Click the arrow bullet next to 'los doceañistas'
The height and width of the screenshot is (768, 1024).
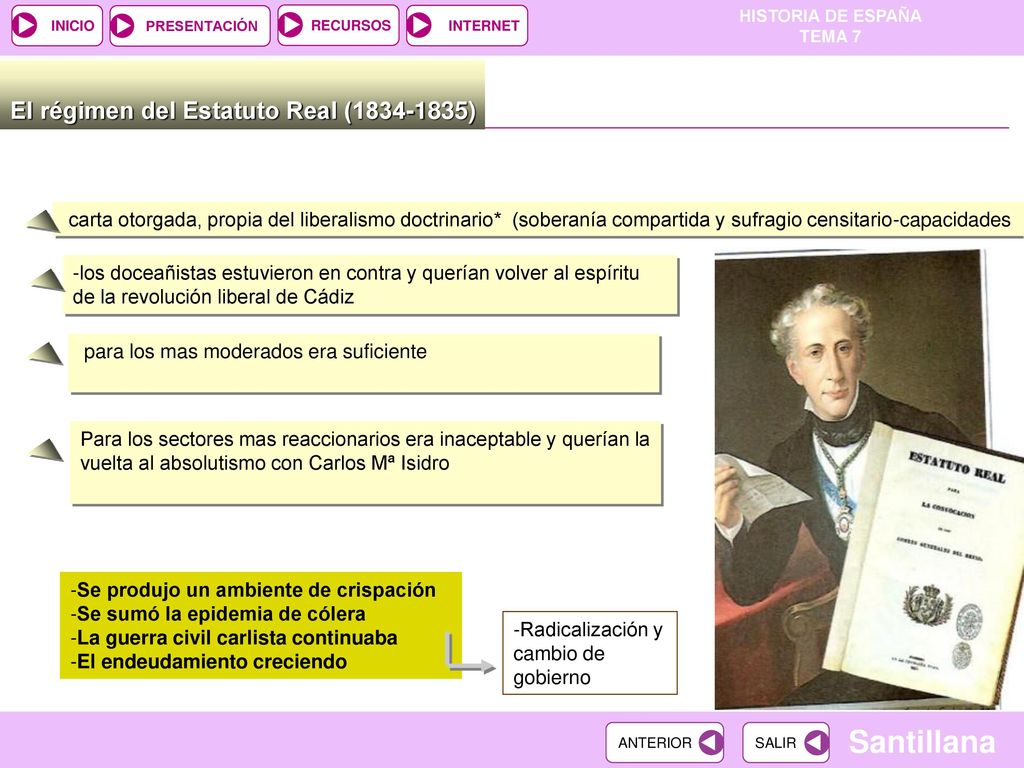click(x=47, y=280)
